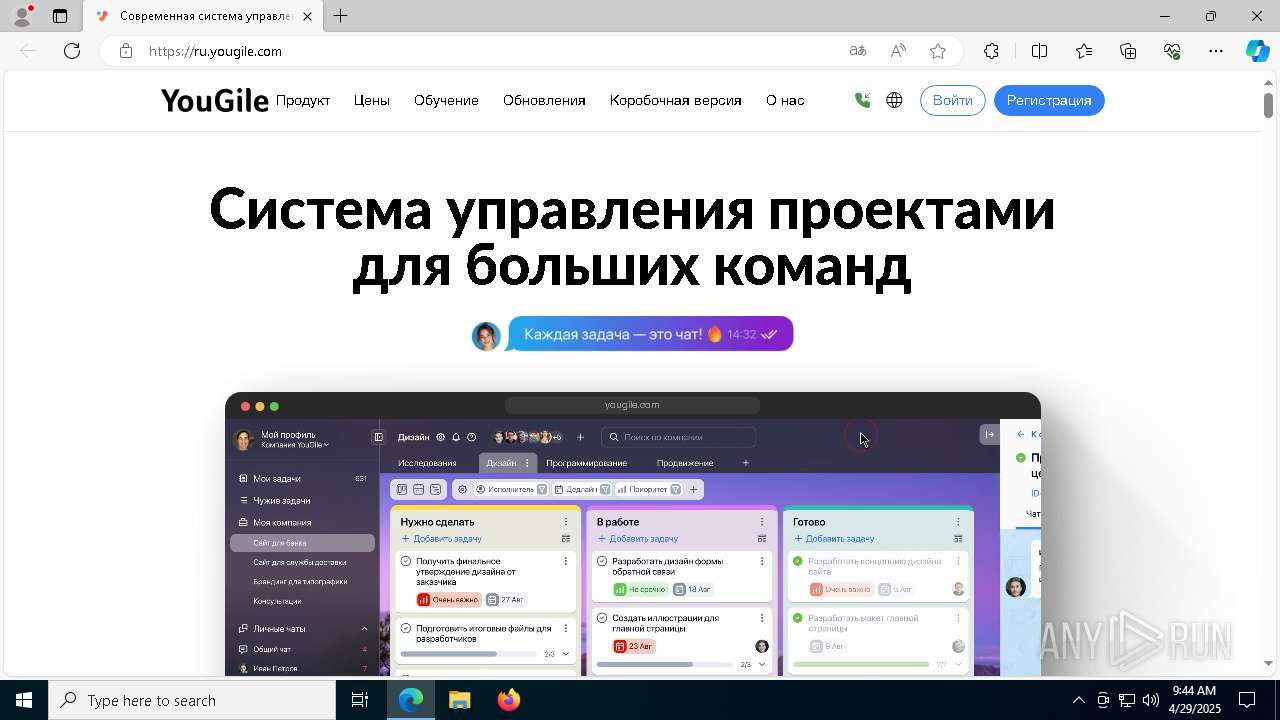The height and width of the screenshot is (720, 1280).
Task: Open the Extensions puzzle icon
Action: [x=991, y=51]
